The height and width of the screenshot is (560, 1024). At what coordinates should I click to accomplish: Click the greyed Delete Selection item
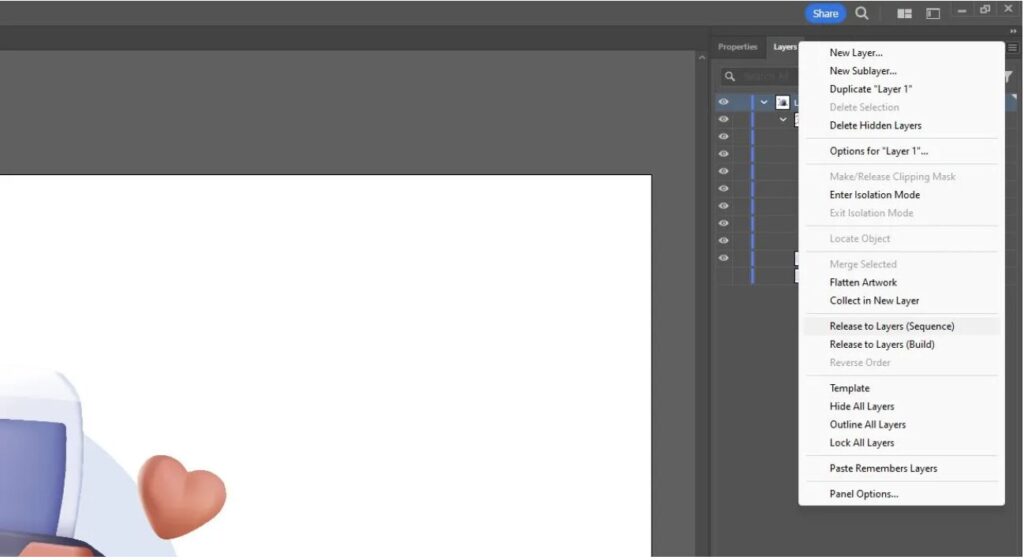pyautogui.click(x=864, y=108)
